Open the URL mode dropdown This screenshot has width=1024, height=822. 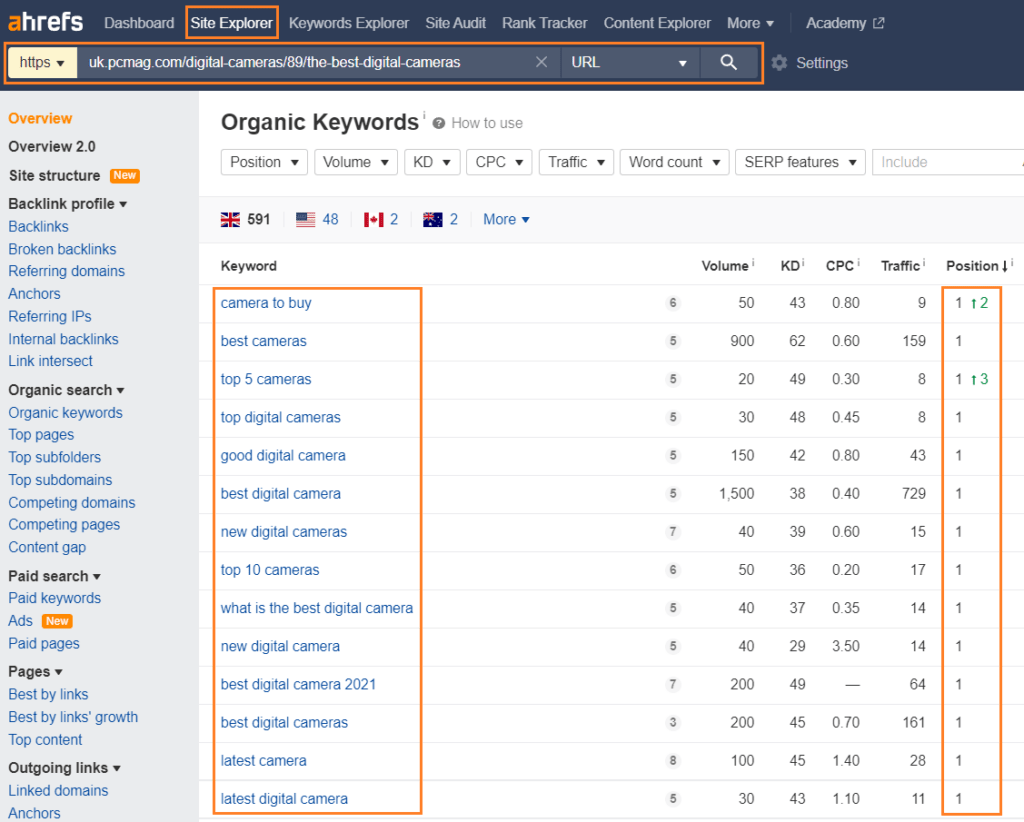(630, 63)
